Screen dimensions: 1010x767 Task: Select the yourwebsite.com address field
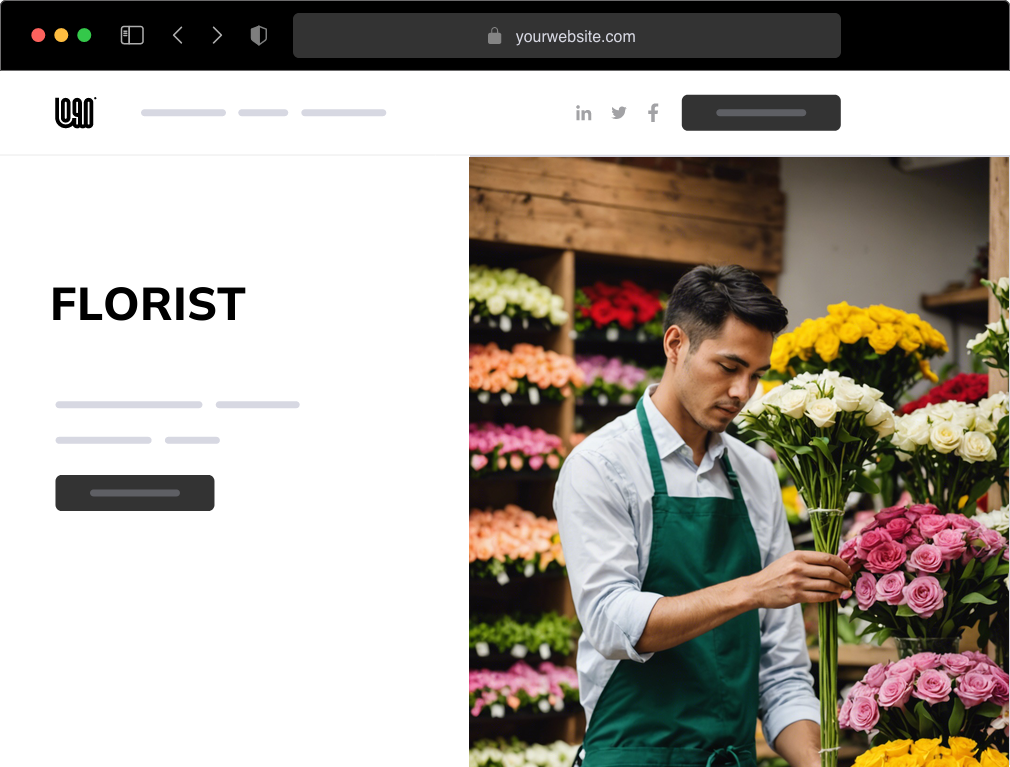[x=575, y=37]
